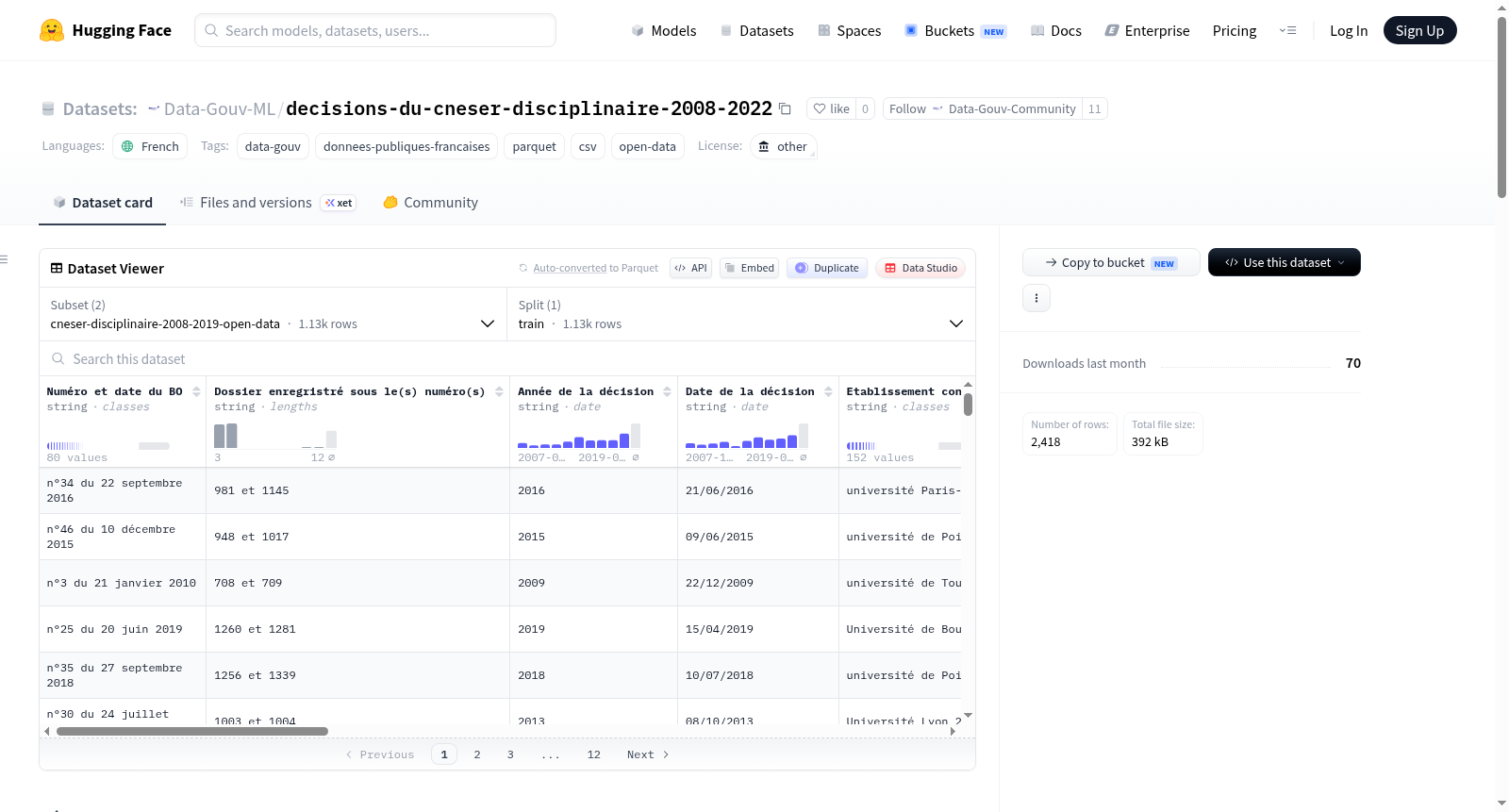1509x812 pixels.
Task: Expand the Use this dataset dropdown
Action: [x=1284, y=262]
